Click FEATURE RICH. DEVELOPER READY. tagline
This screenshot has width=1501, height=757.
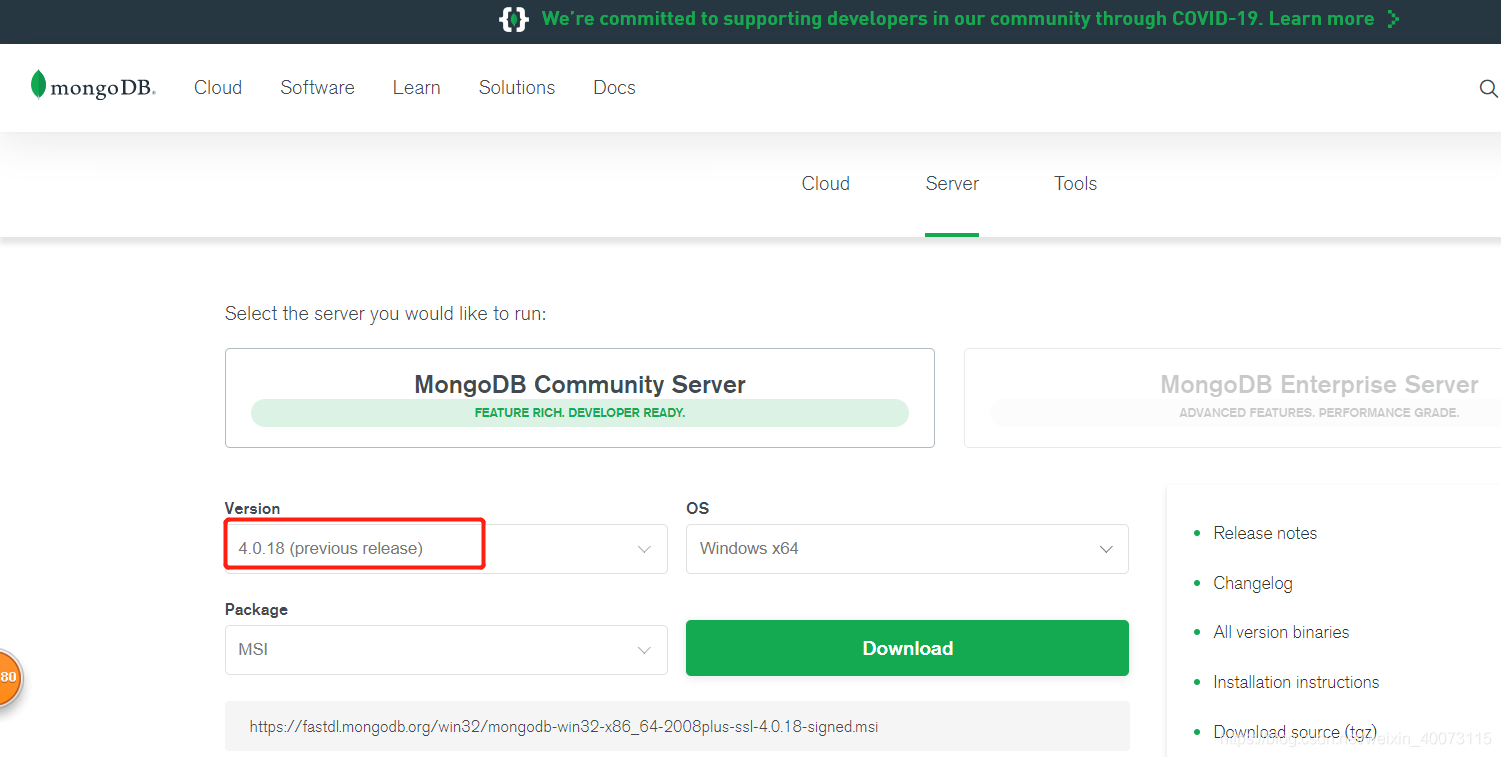580,413
